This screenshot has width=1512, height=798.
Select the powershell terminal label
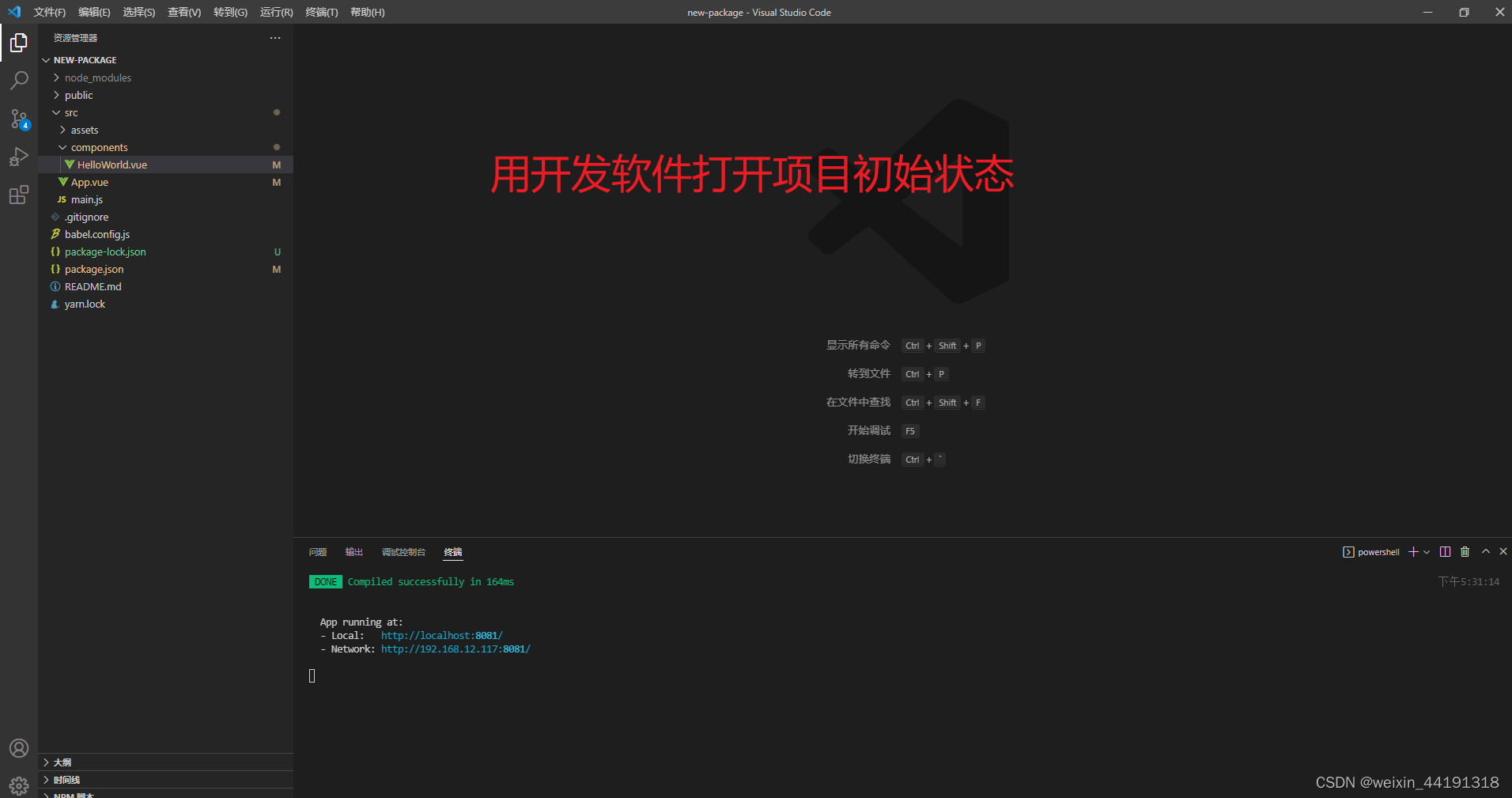click(1371, 552)
